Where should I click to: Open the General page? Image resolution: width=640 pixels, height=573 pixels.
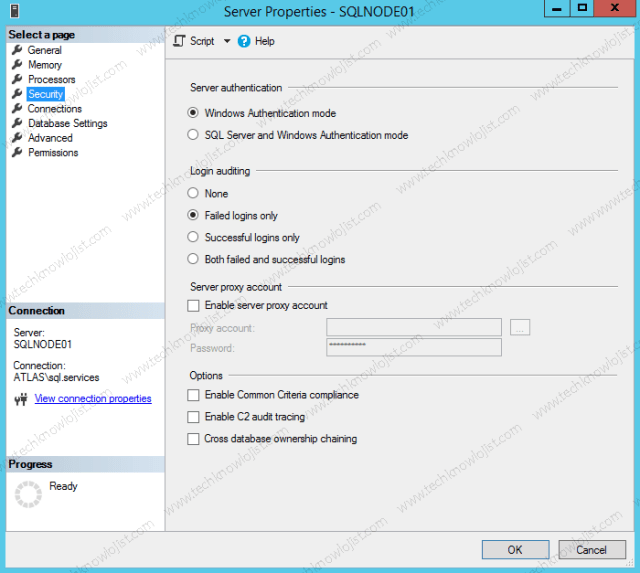point(44,50)
